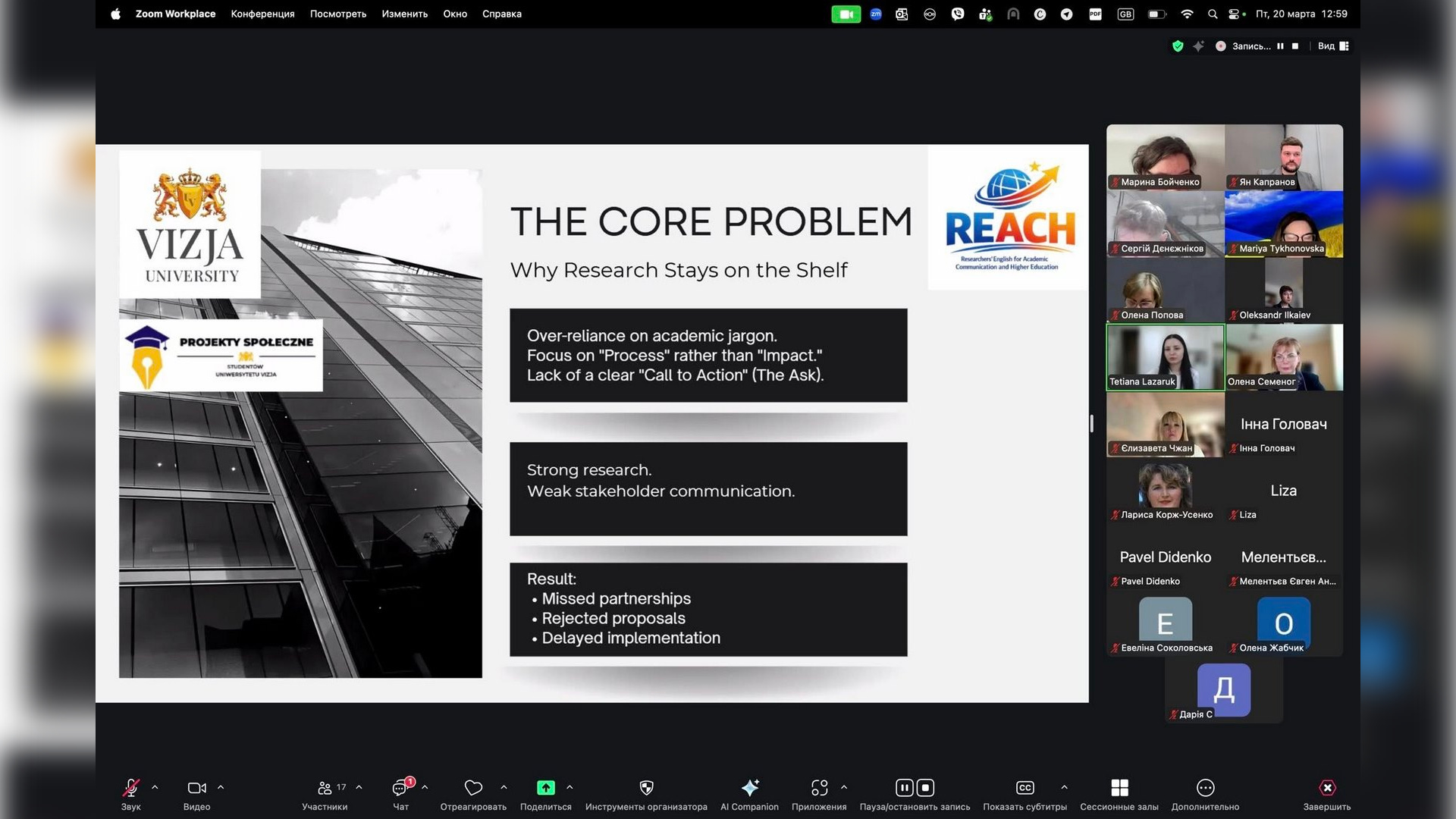Expand audio options arrow beside Звук
Viewport: 1456px width, 819px height.
click(155, 787)
